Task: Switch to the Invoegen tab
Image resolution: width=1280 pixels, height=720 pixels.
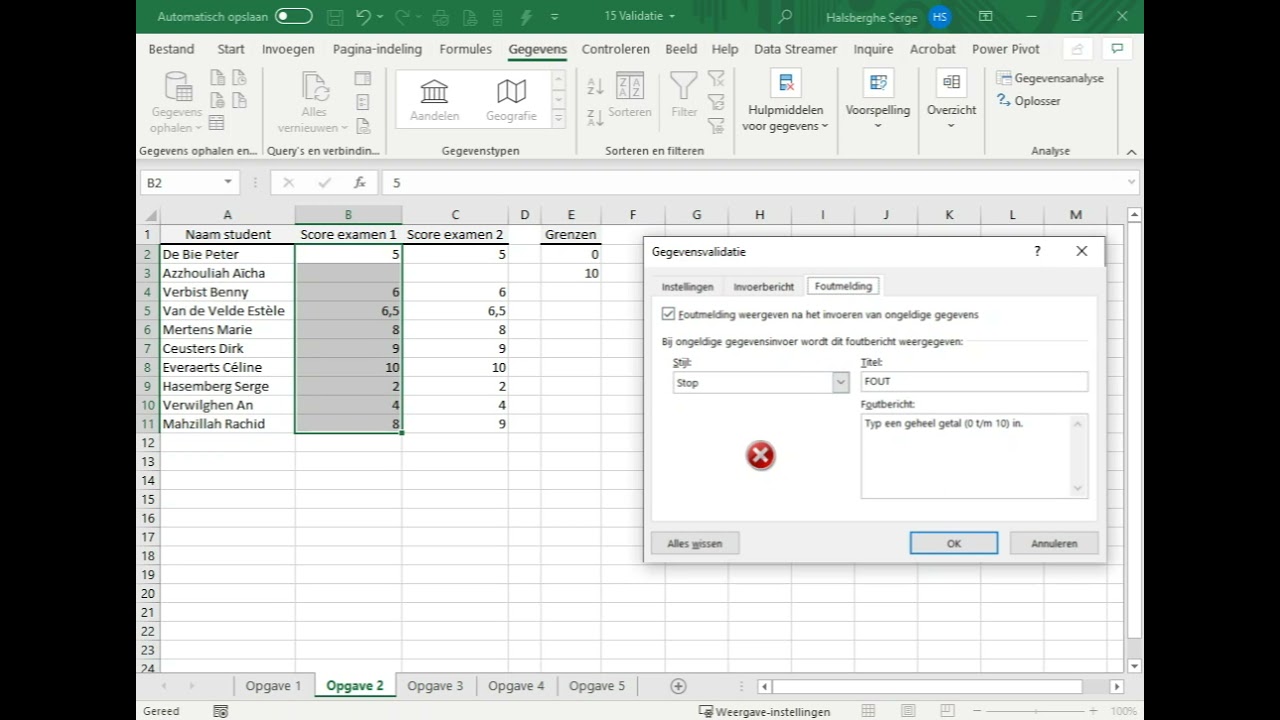Action: click(x=288, y=49)
